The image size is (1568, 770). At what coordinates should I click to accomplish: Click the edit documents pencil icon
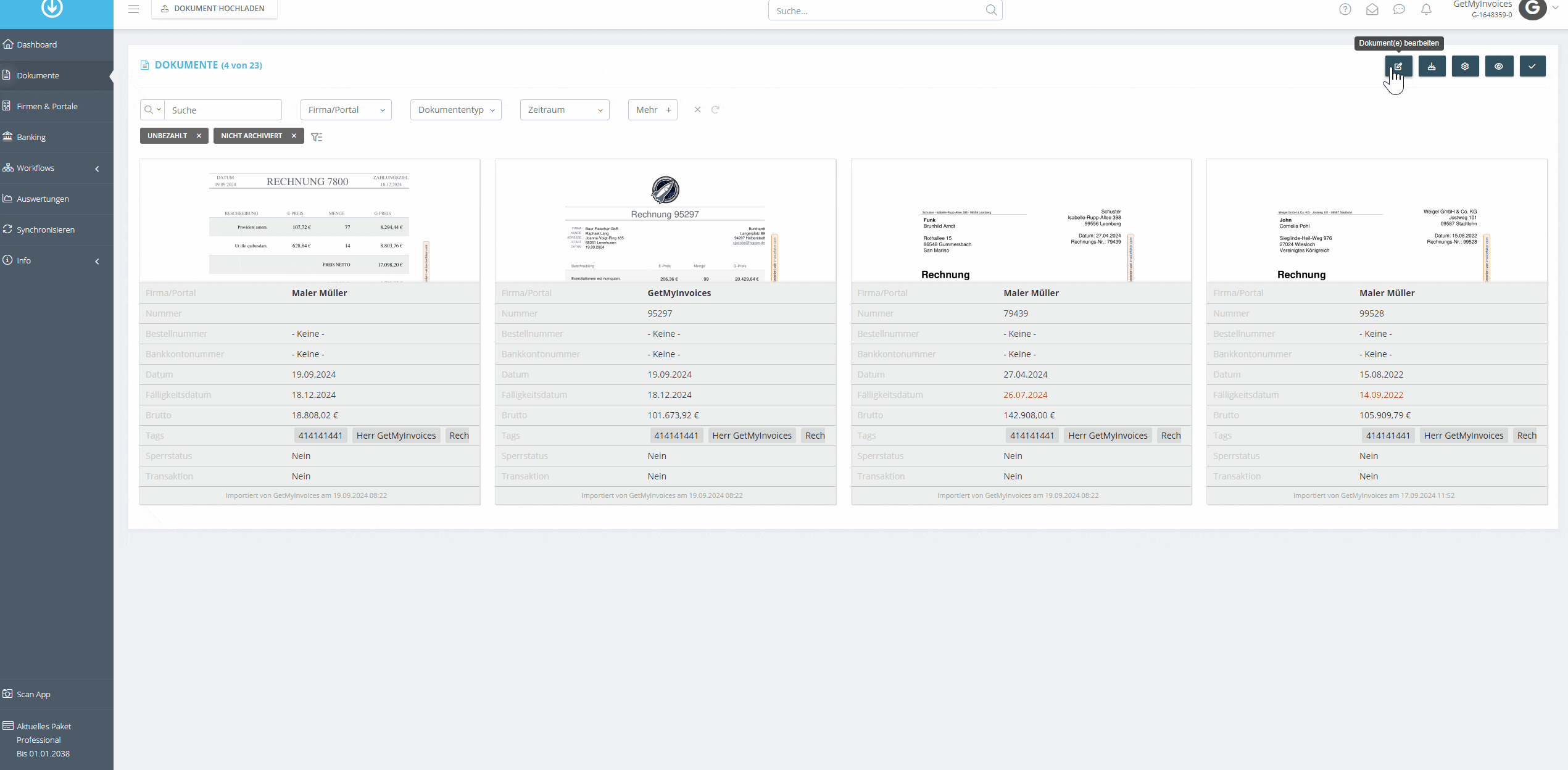pyautogui.click(x=1398, y=66)
